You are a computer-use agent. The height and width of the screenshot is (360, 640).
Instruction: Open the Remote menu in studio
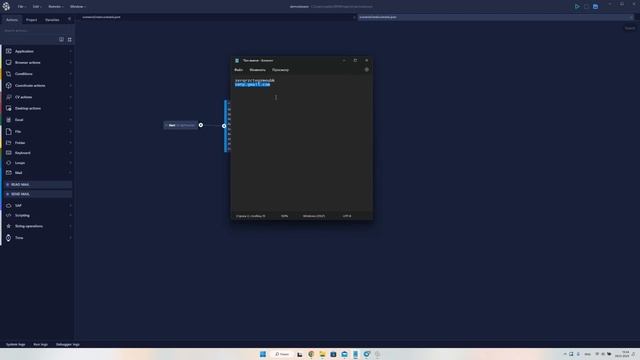click(55, 7)
